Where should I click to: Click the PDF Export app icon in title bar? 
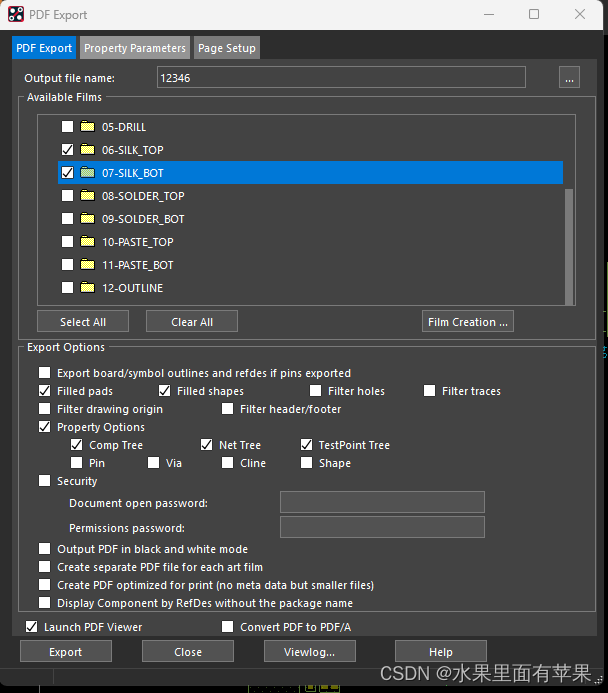(x=17, y=14)
